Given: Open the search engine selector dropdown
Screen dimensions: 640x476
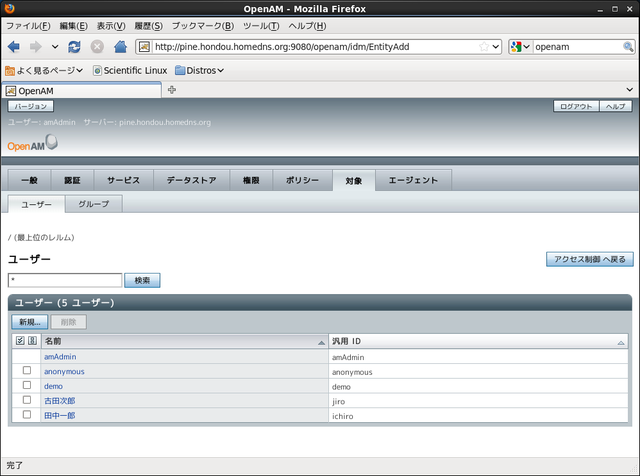Looking at the screenshot, I should (x=519, y=47).
